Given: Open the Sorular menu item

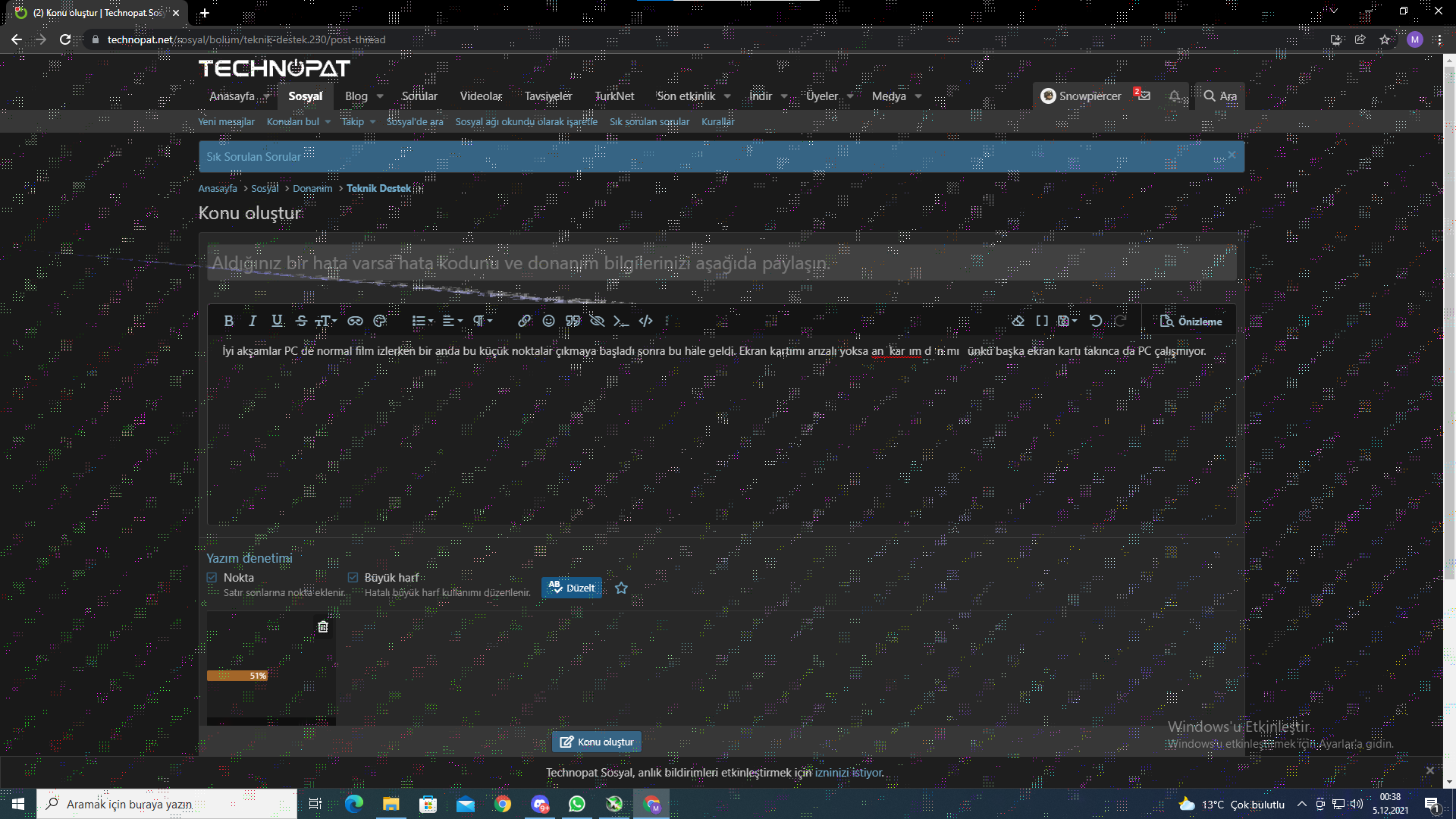Looking at the screenshot, I should pyautogui.click(x=419, y=96).
